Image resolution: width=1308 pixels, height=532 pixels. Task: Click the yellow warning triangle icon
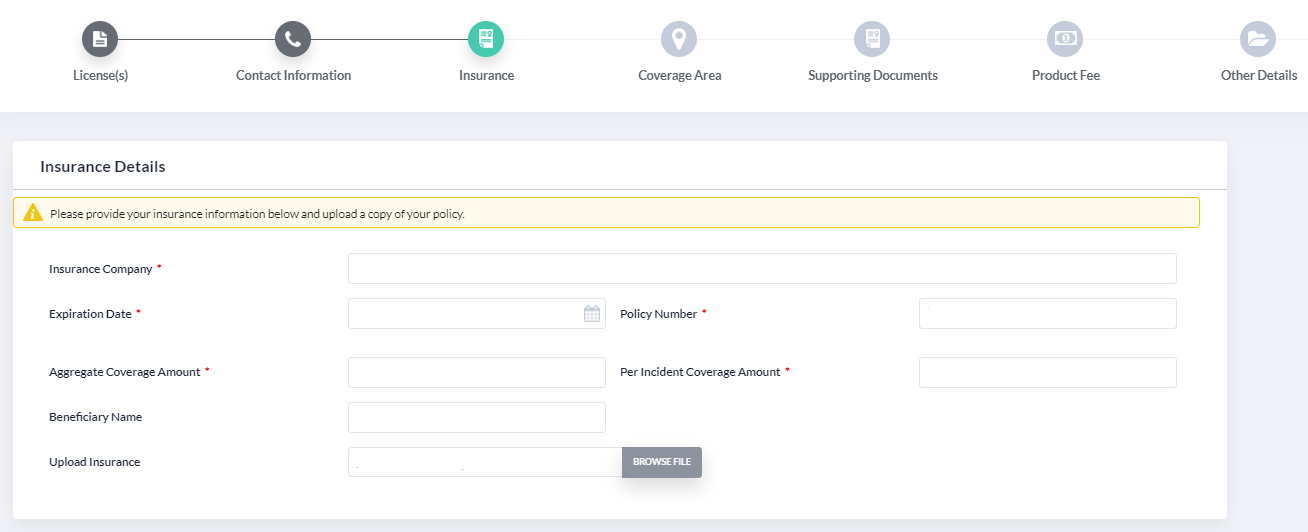pos(33,213)
